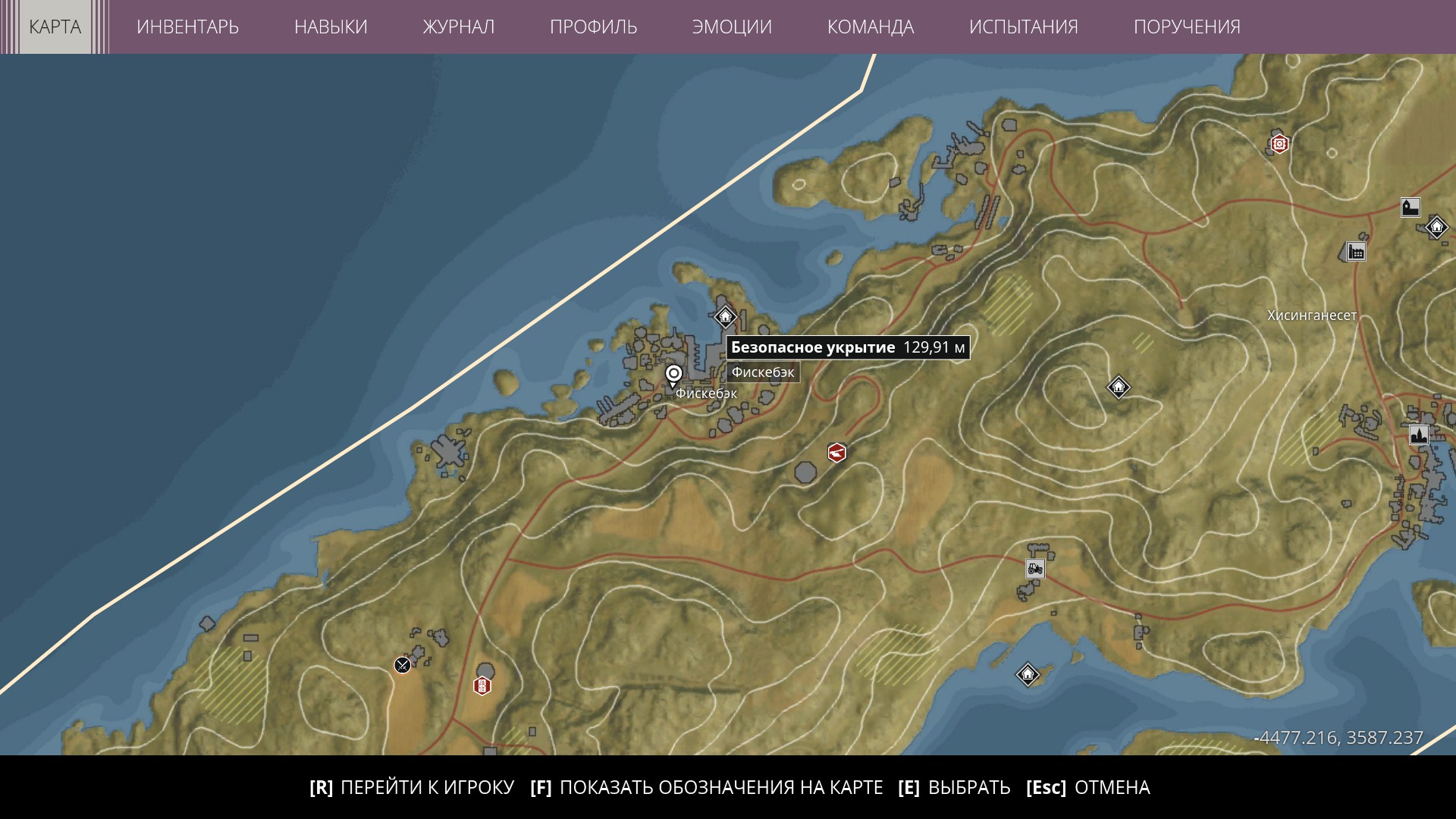Select the church icon in eastern town
The height and width of the screenshot is (819, 1456).
point(1419,435)
